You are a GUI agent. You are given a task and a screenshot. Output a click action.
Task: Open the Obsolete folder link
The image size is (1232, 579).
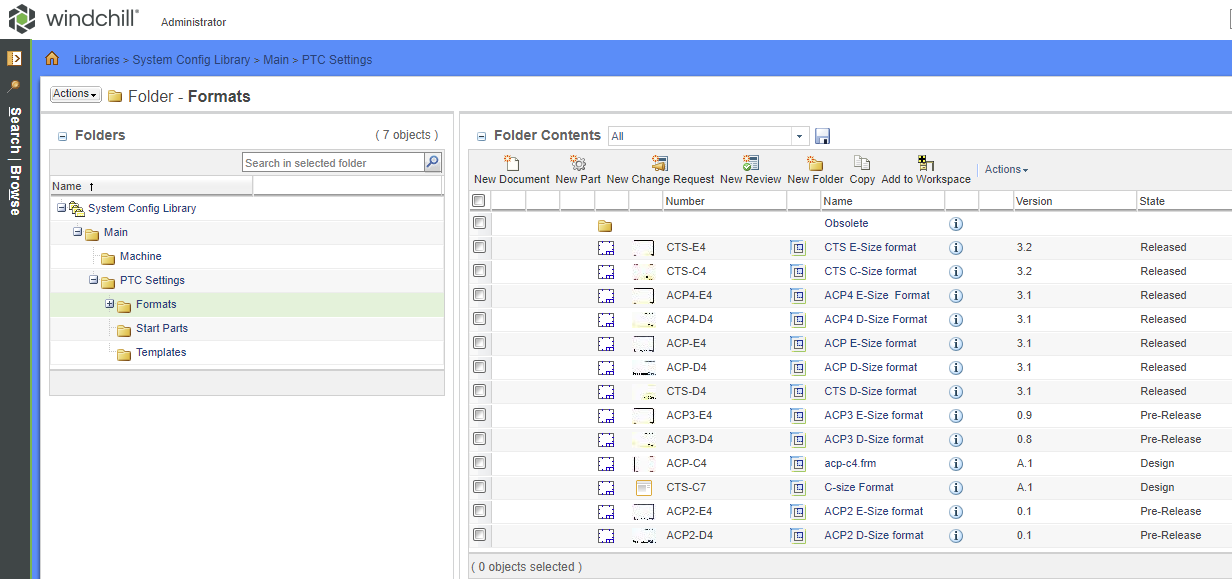point(846,223)
